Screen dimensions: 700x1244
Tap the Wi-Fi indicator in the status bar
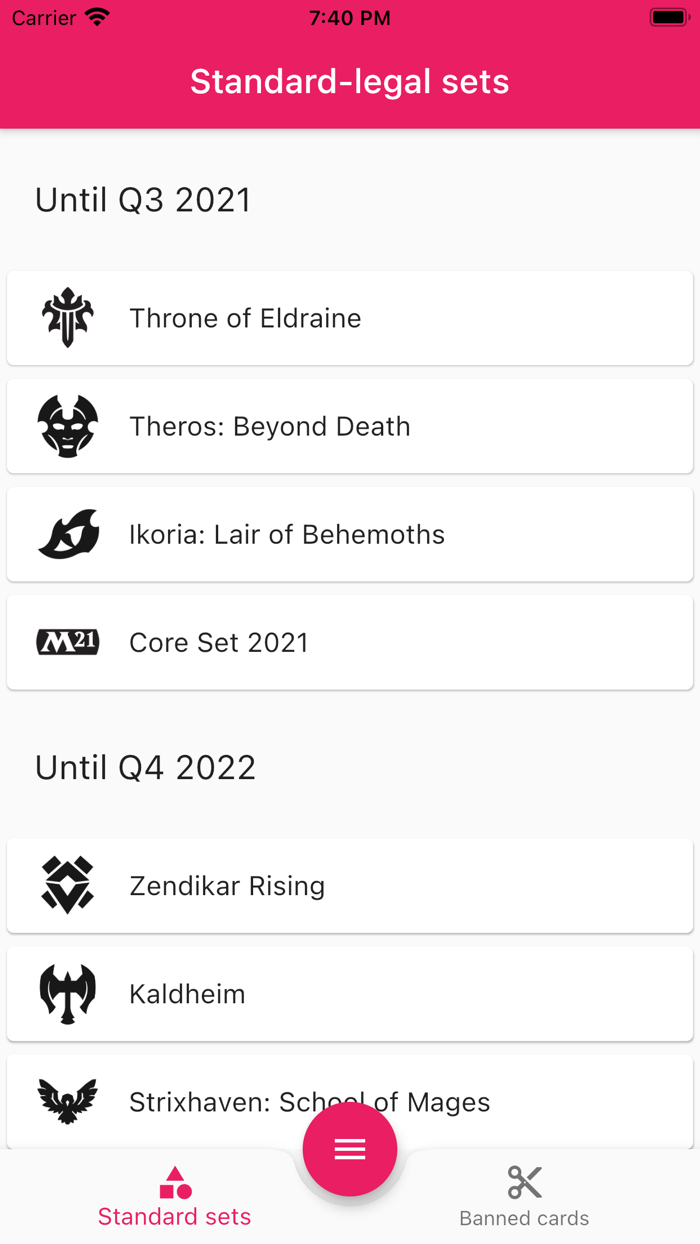(x=97, y=16)
